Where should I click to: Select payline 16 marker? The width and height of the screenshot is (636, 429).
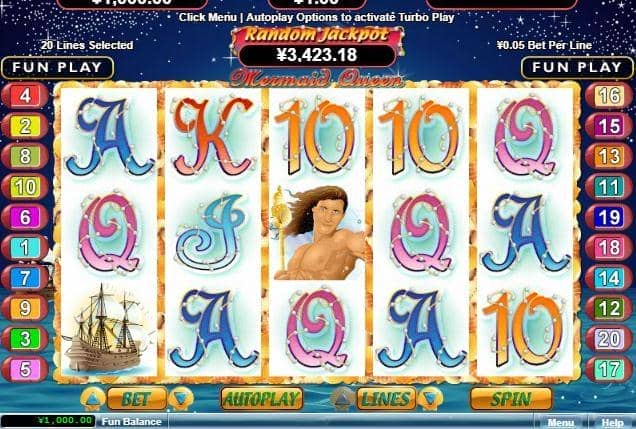tap(609, 96)
